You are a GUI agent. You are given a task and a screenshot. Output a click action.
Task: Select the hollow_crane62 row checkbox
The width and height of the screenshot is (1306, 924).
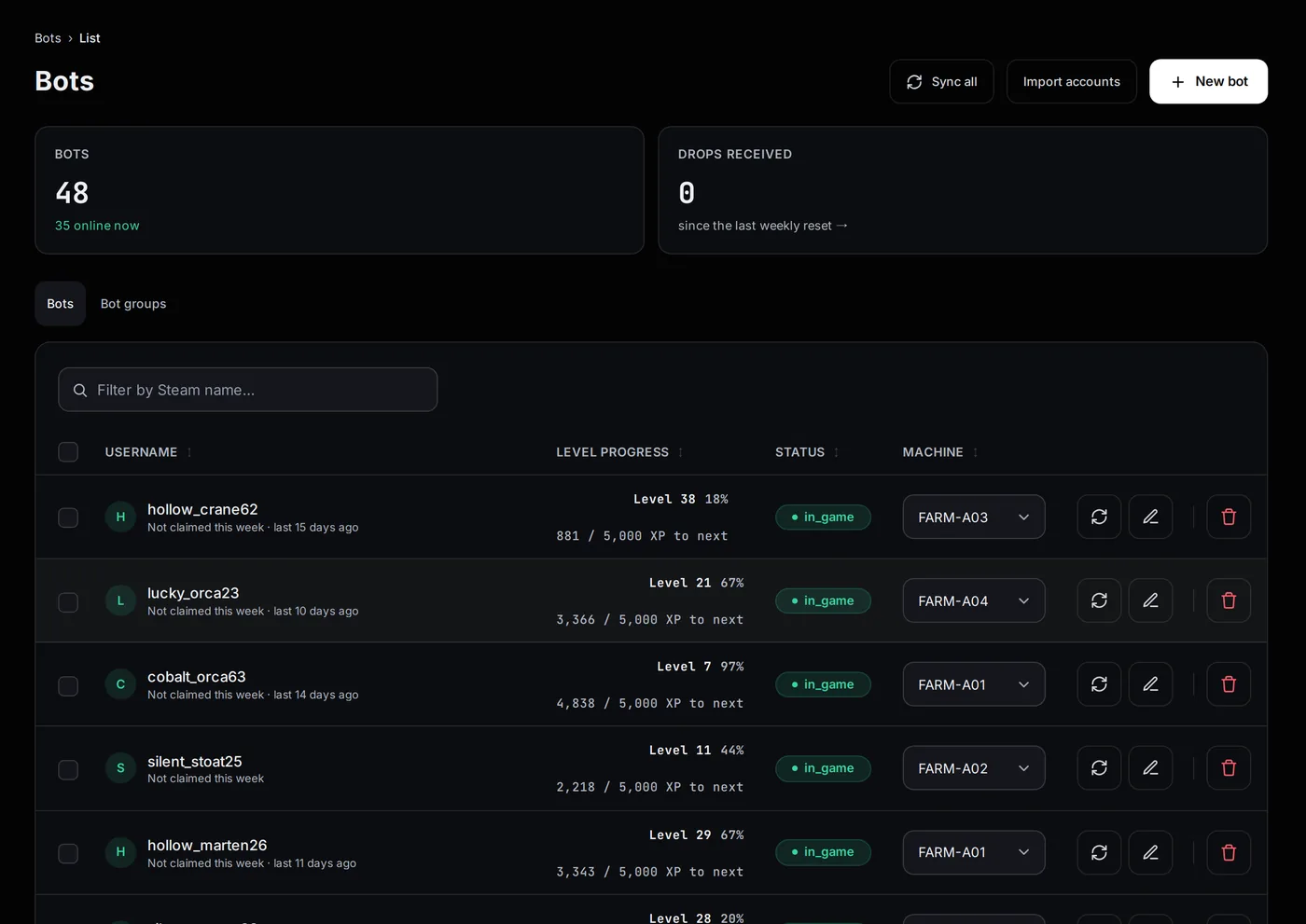pos(68,517)
